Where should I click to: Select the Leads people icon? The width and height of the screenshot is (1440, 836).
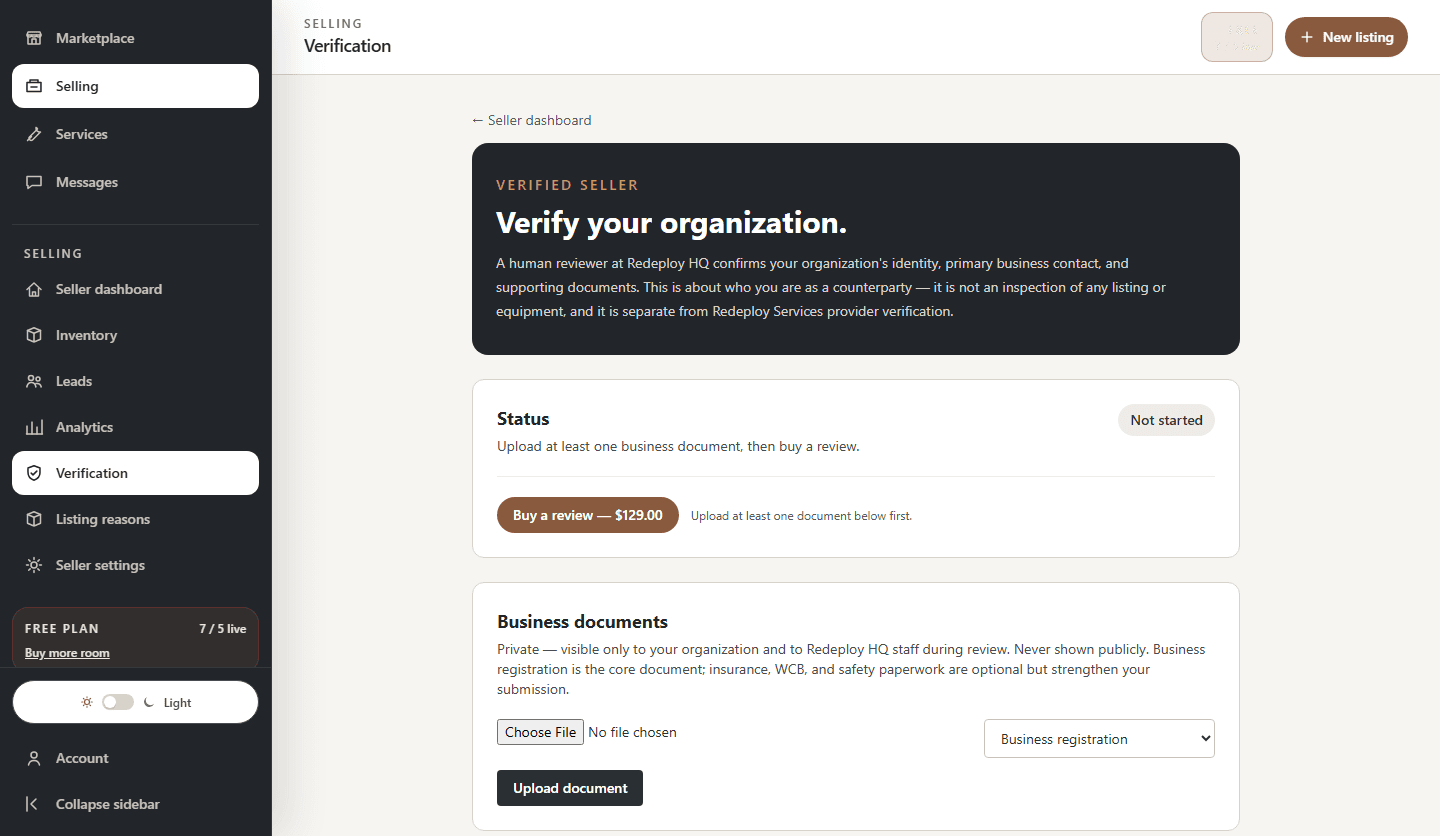point(34,381)
